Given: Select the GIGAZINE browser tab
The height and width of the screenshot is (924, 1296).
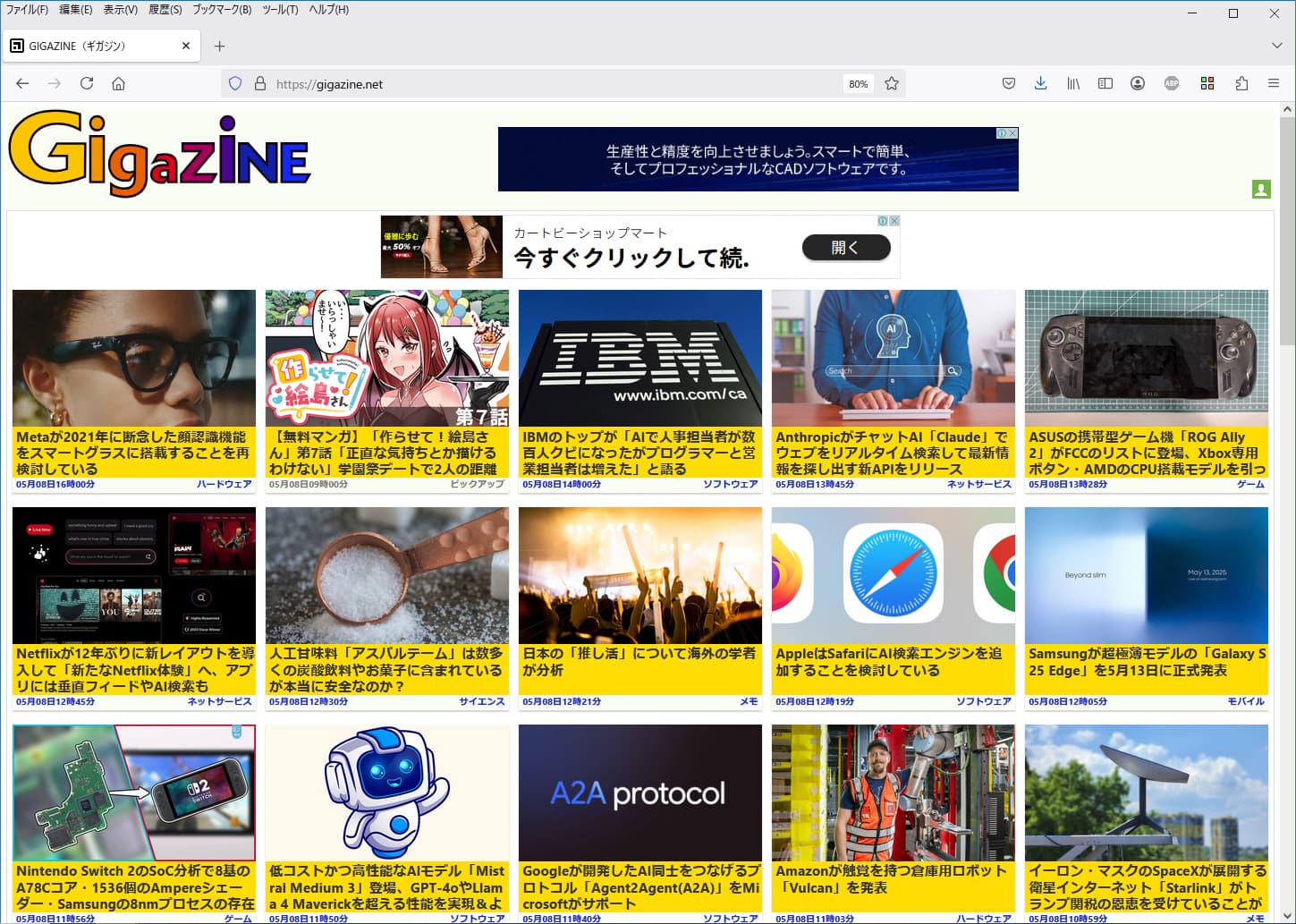Looking at the screenshot, I should (101, 46).
